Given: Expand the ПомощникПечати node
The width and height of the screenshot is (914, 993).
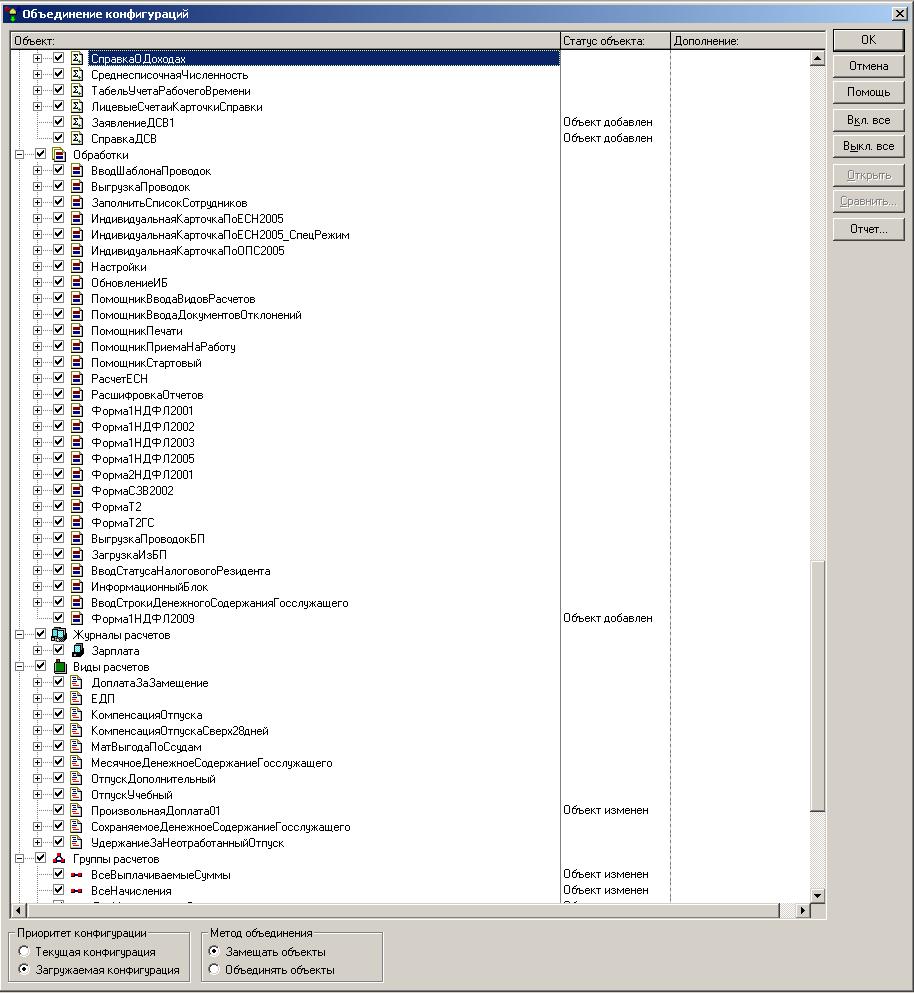Looking at the screenshot, I should pos(38,331).
